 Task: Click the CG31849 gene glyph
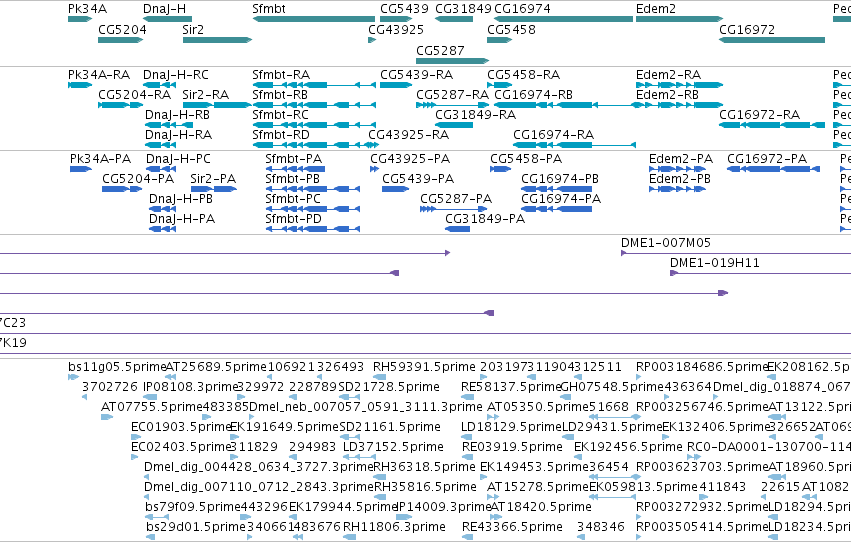(454, 19)
